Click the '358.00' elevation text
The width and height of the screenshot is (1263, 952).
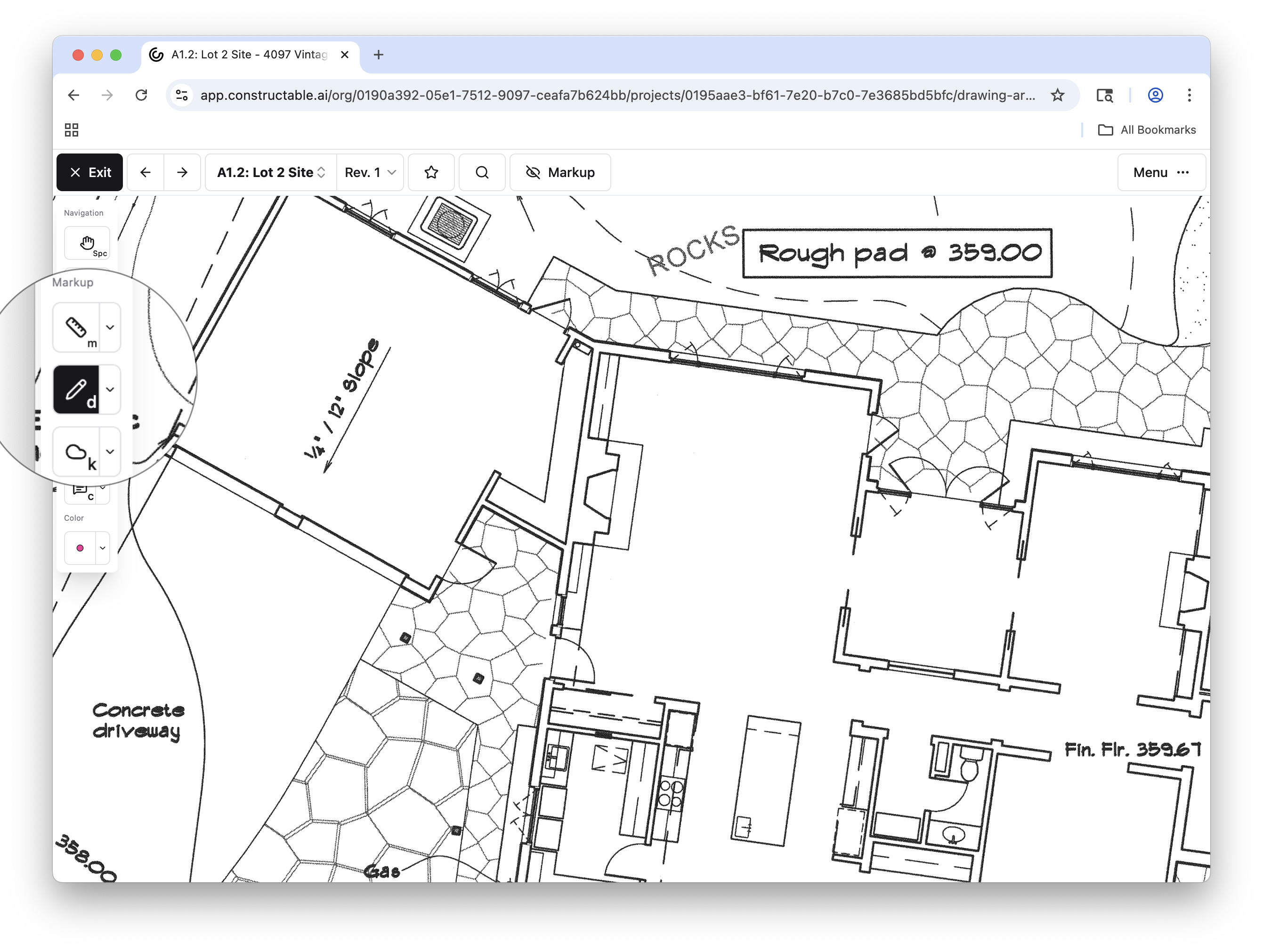[x=86, y=858]
